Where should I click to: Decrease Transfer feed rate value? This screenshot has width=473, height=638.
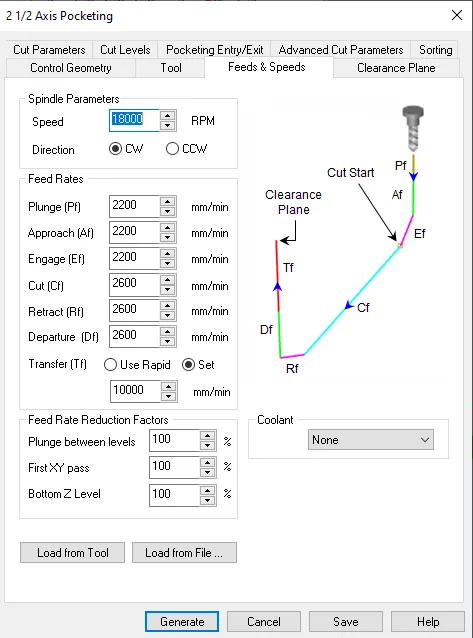point(169,397)
